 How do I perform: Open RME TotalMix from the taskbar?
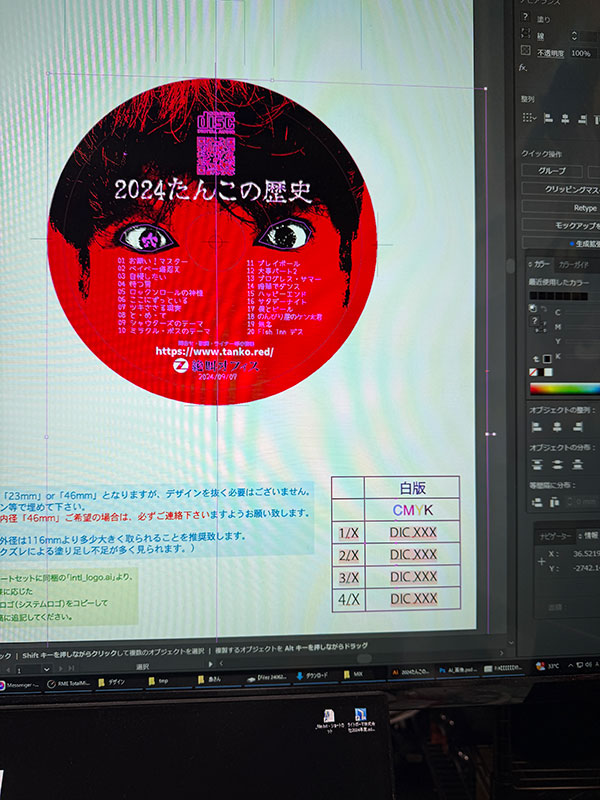tap(68, 684)
